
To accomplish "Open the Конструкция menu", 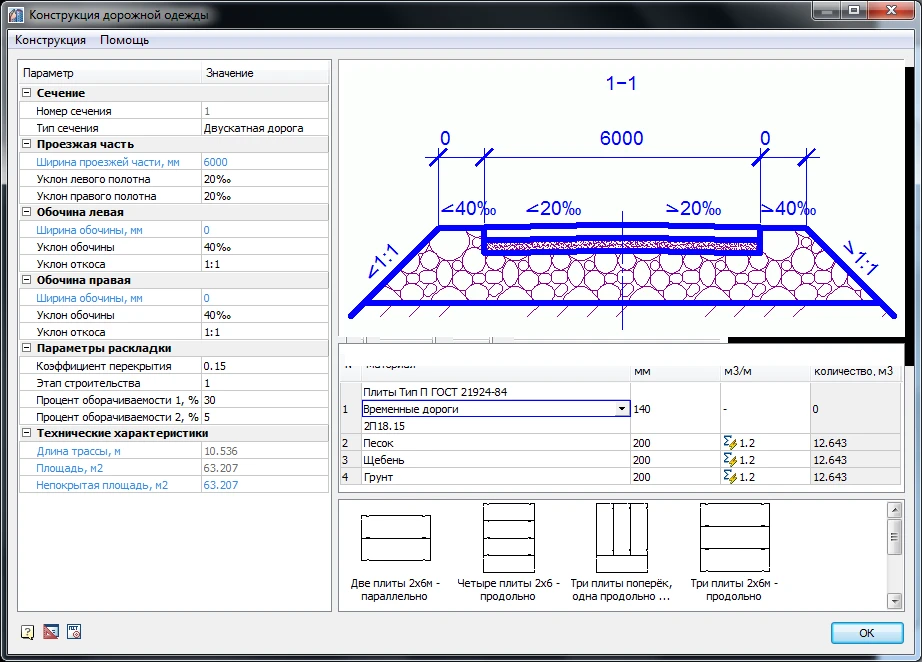I will click(50, 40).
